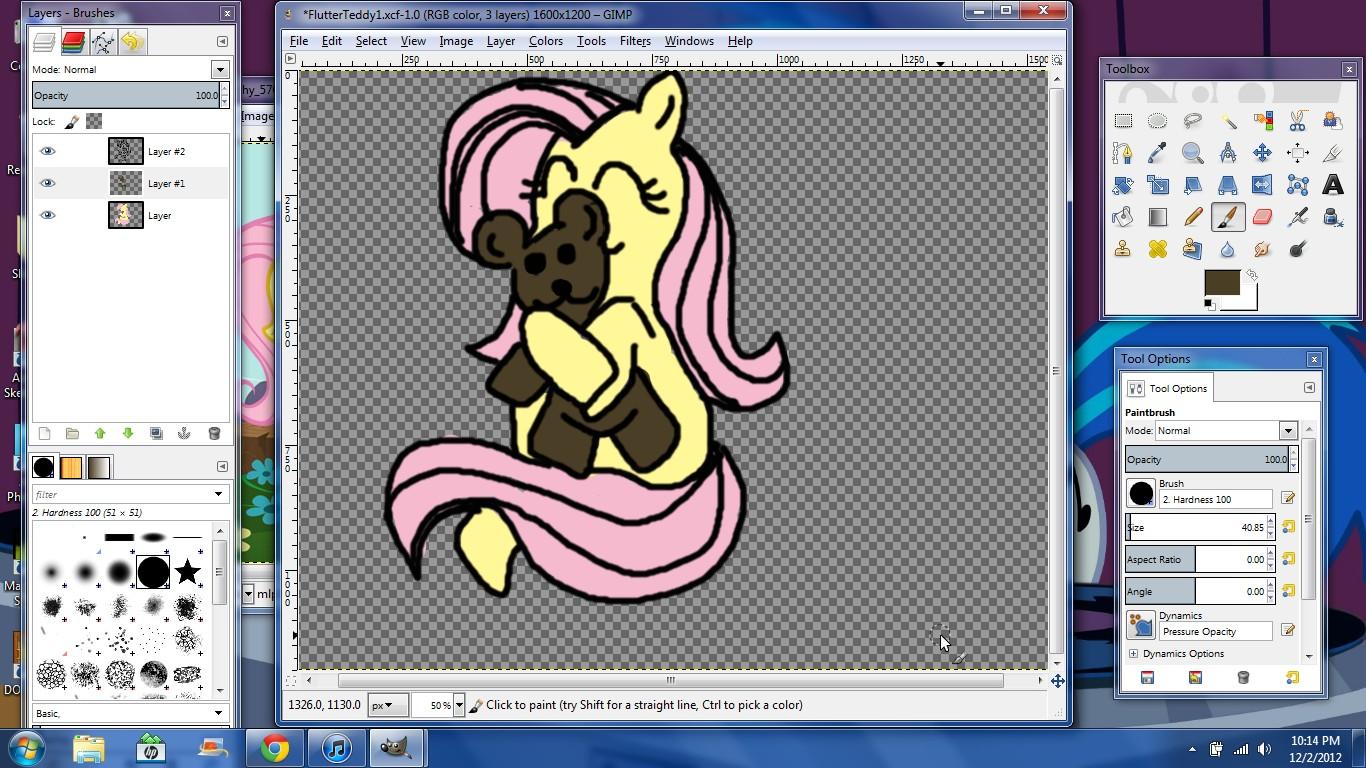This screenshot has width=1366, height=768.
Task: Select the Pencil tool
Action: [1192, 217]
